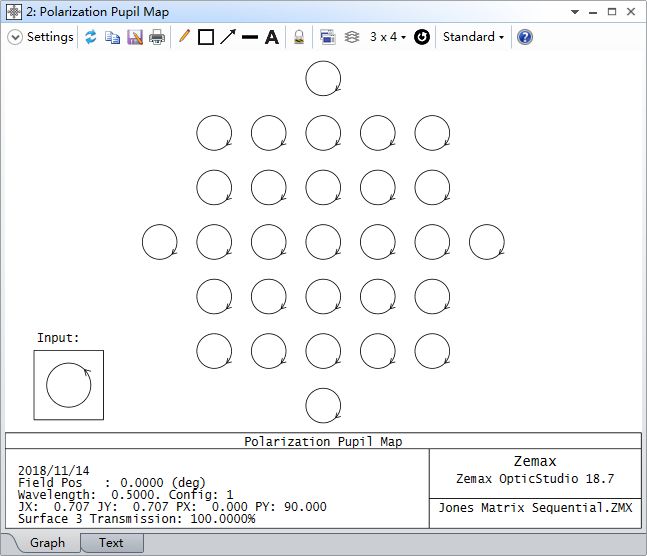Image resolution: width=647 pixels, height=556 pixels.
Task: Select the rectangle drawing tool
Action: pos(205,37)
